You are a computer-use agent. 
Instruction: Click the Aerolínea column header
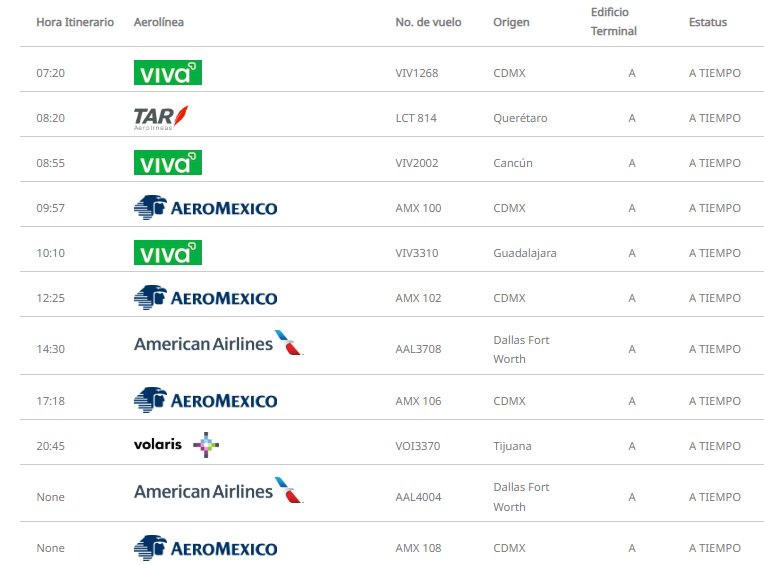(x=158, y=22)
